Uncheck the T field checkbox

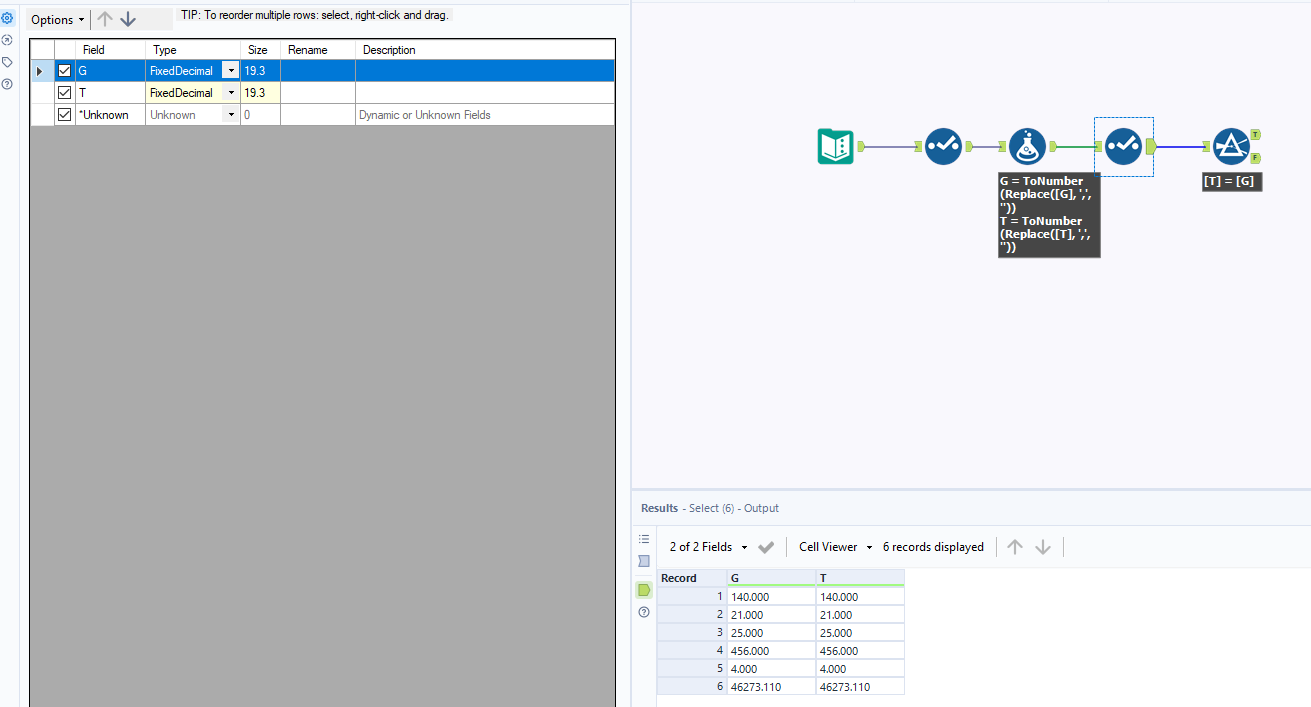(x=64, y=92)
